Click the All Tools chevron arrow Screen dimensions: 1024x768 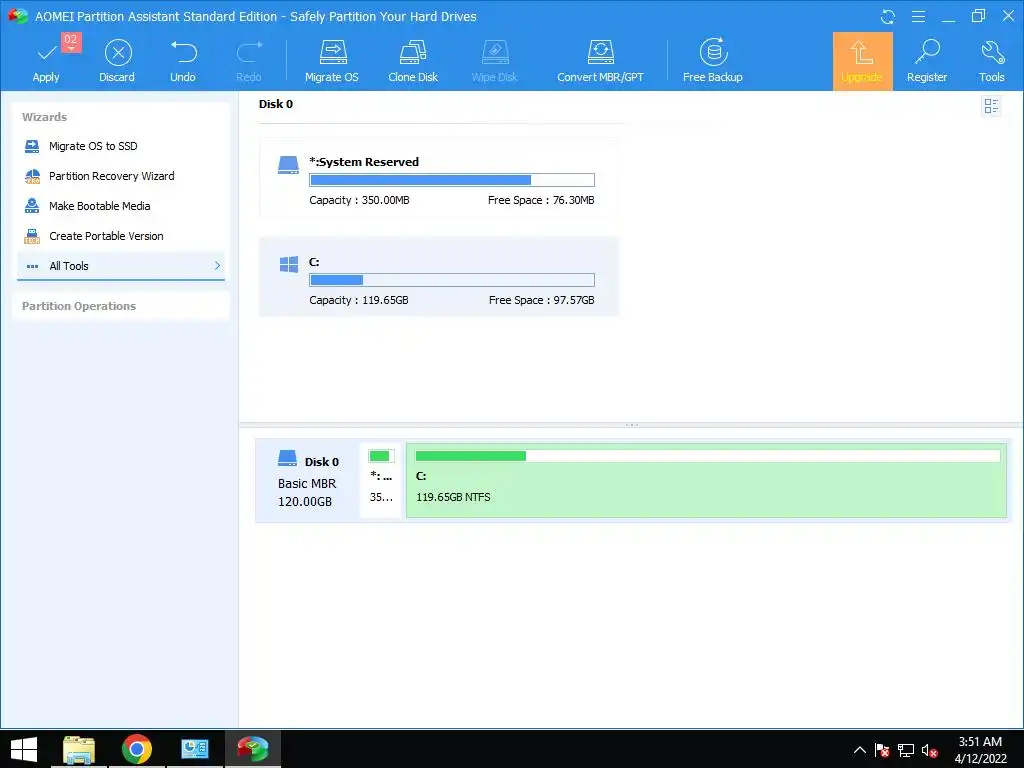[217, 266]
